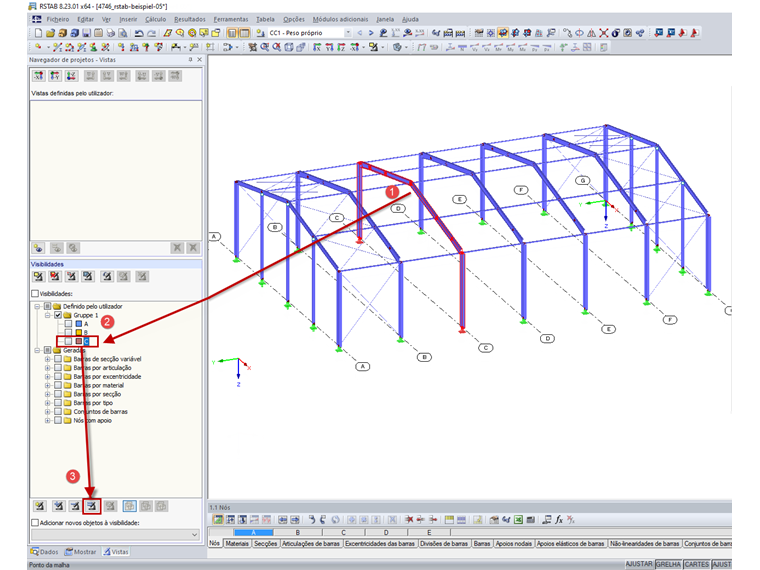Collapse the Geradas node
This screenshot has width=760, height=570.
tap(37, 350)
